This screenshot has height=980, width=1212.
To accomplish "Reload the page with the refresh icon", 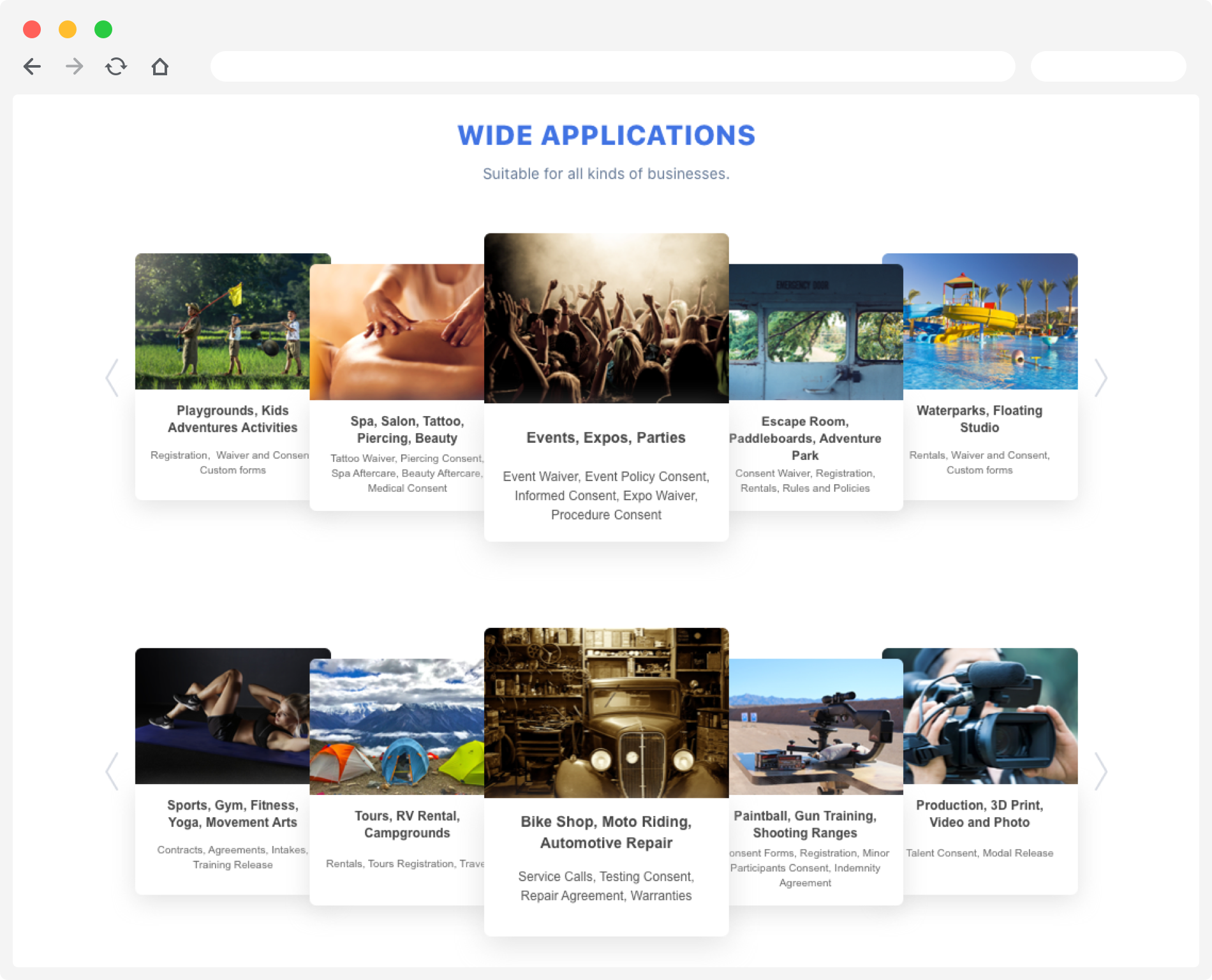I will click(116, 66).
